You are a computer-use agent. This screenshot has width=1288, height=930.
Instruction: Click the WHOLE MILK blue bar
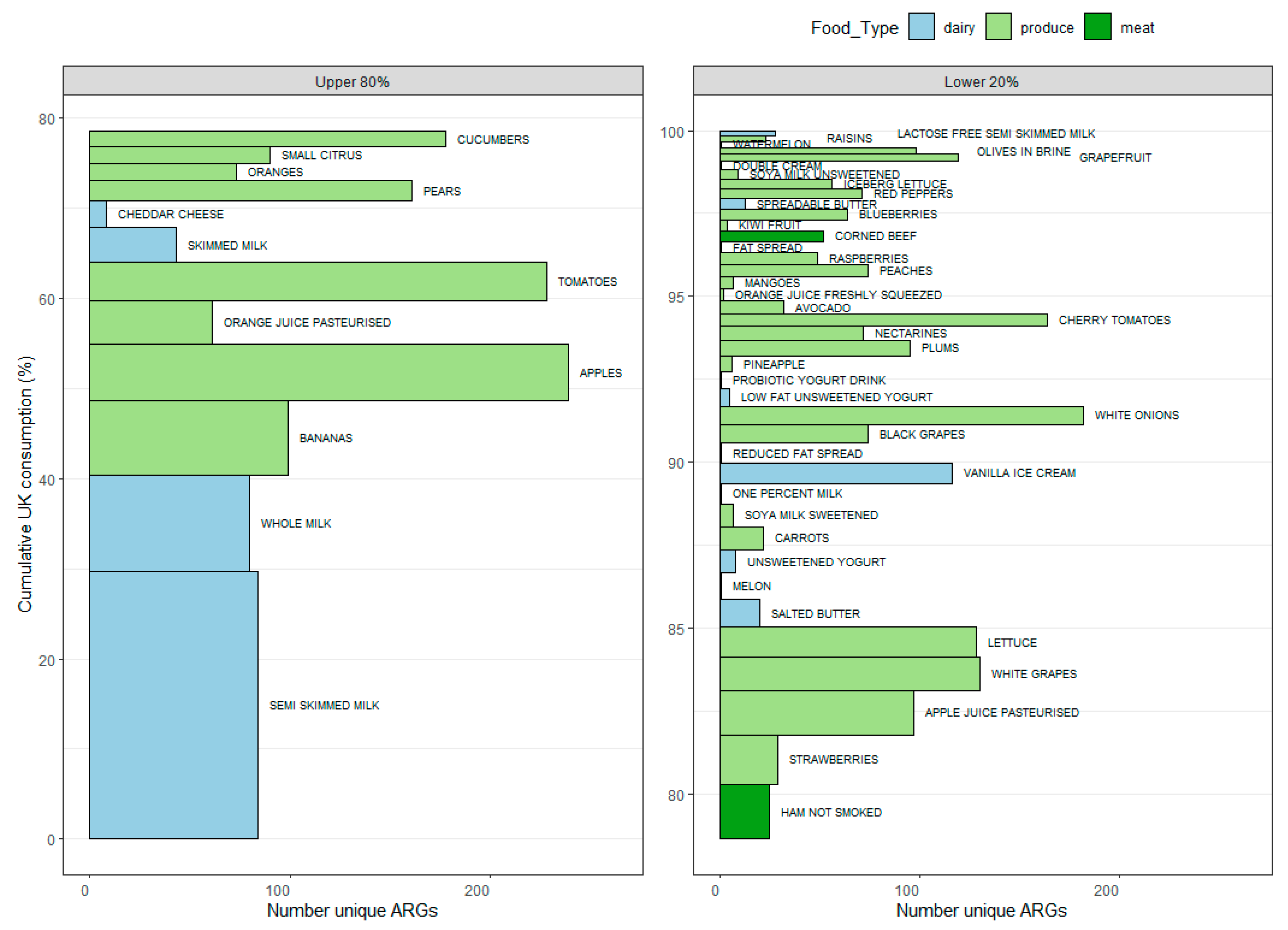pyautogui.click(x=169, y=523)
